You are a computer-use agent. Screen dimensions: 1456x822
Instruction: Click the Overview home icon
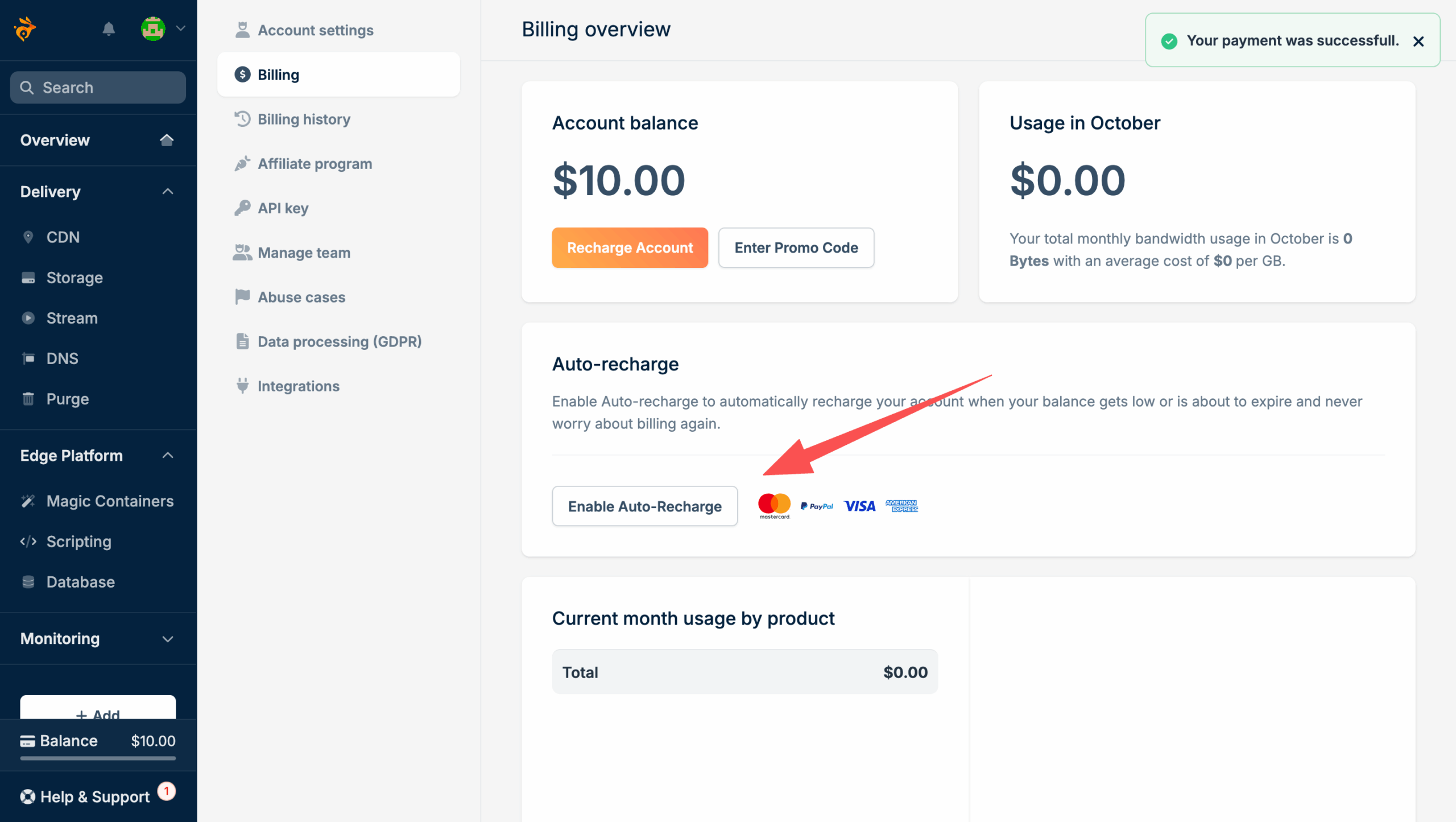click(167, 140)
